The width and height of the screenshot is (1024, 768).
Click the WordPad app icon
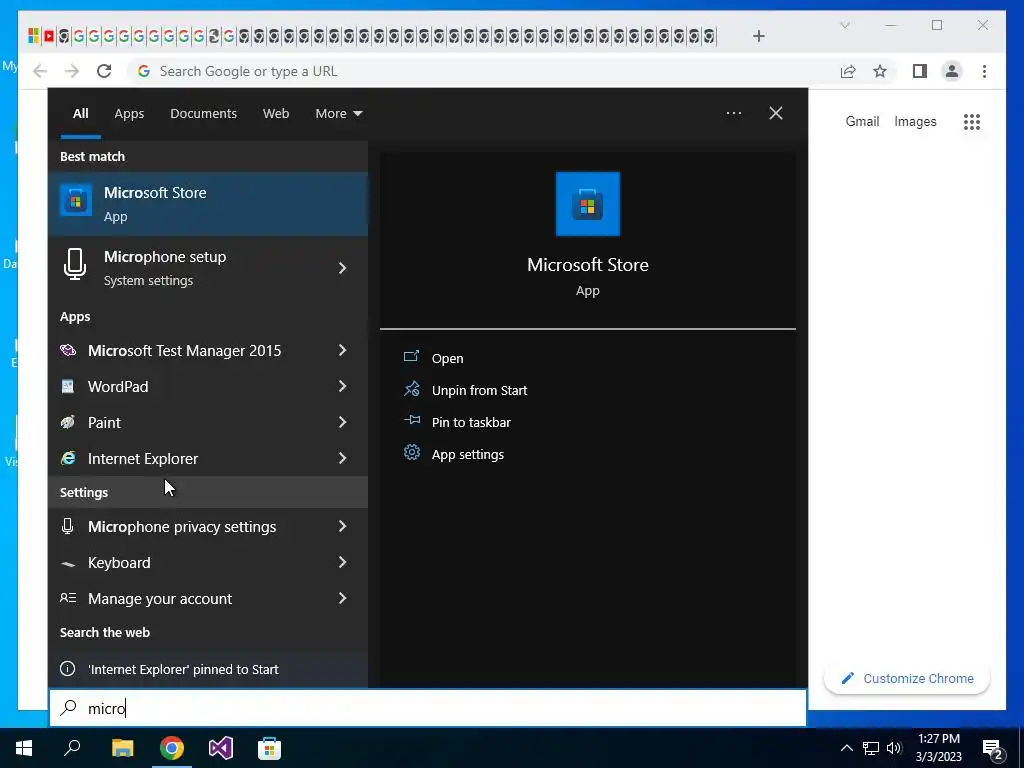[x=68, y=387]
